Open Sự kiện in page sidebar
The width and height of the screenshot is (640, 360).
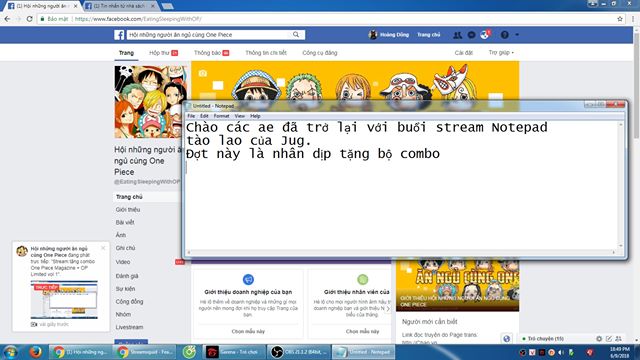tap(125, 289)
